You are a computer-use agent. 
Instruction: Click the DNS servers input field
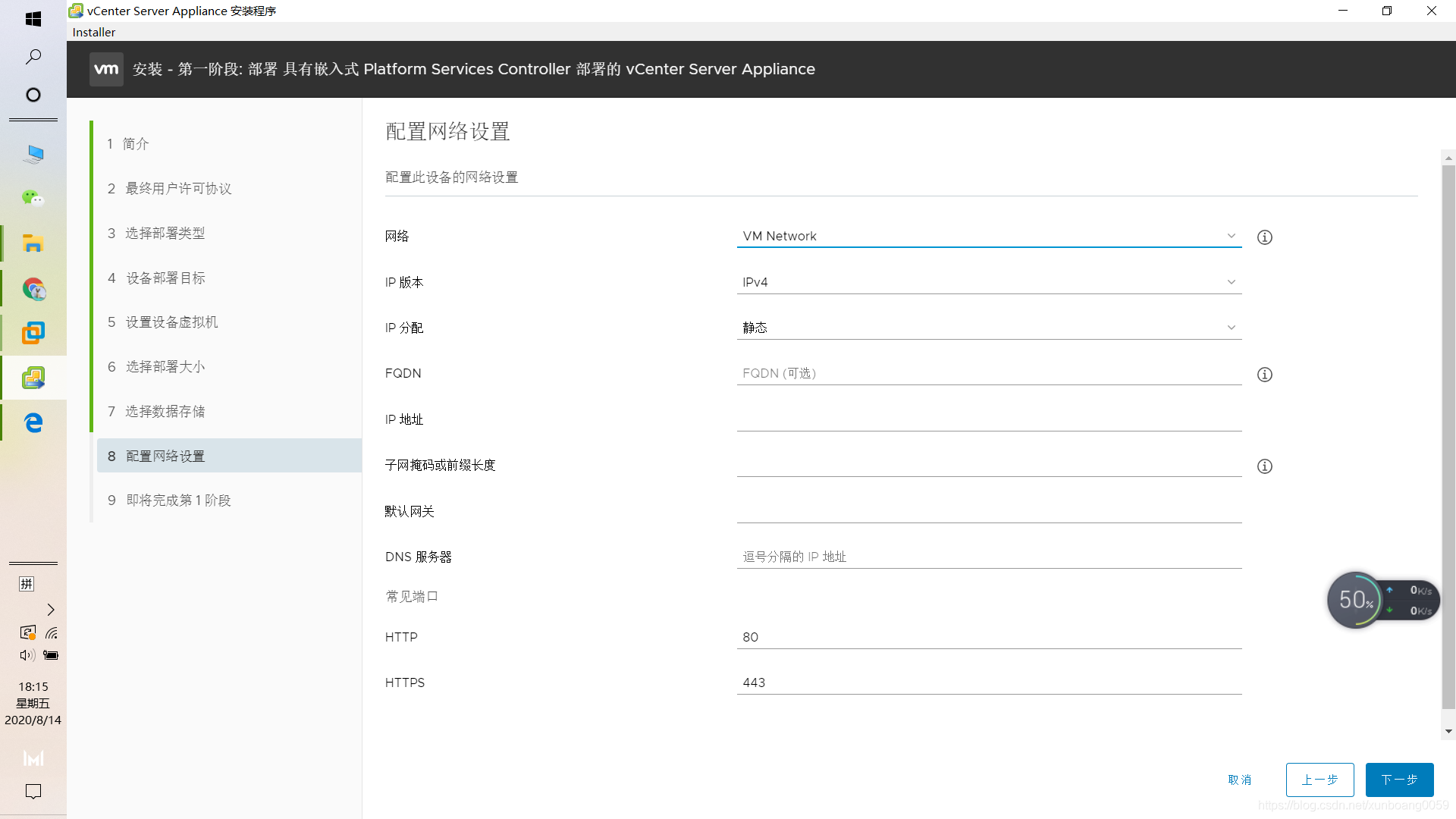(x=988, y=557)
